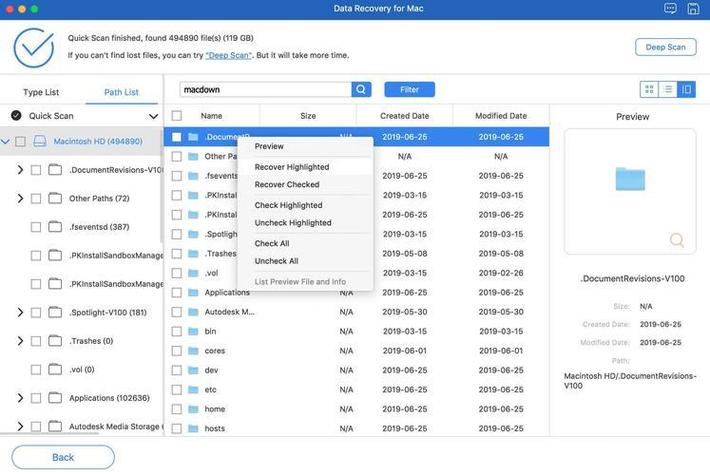
Task: Check the home row checkbox
Action: (177, 409)
